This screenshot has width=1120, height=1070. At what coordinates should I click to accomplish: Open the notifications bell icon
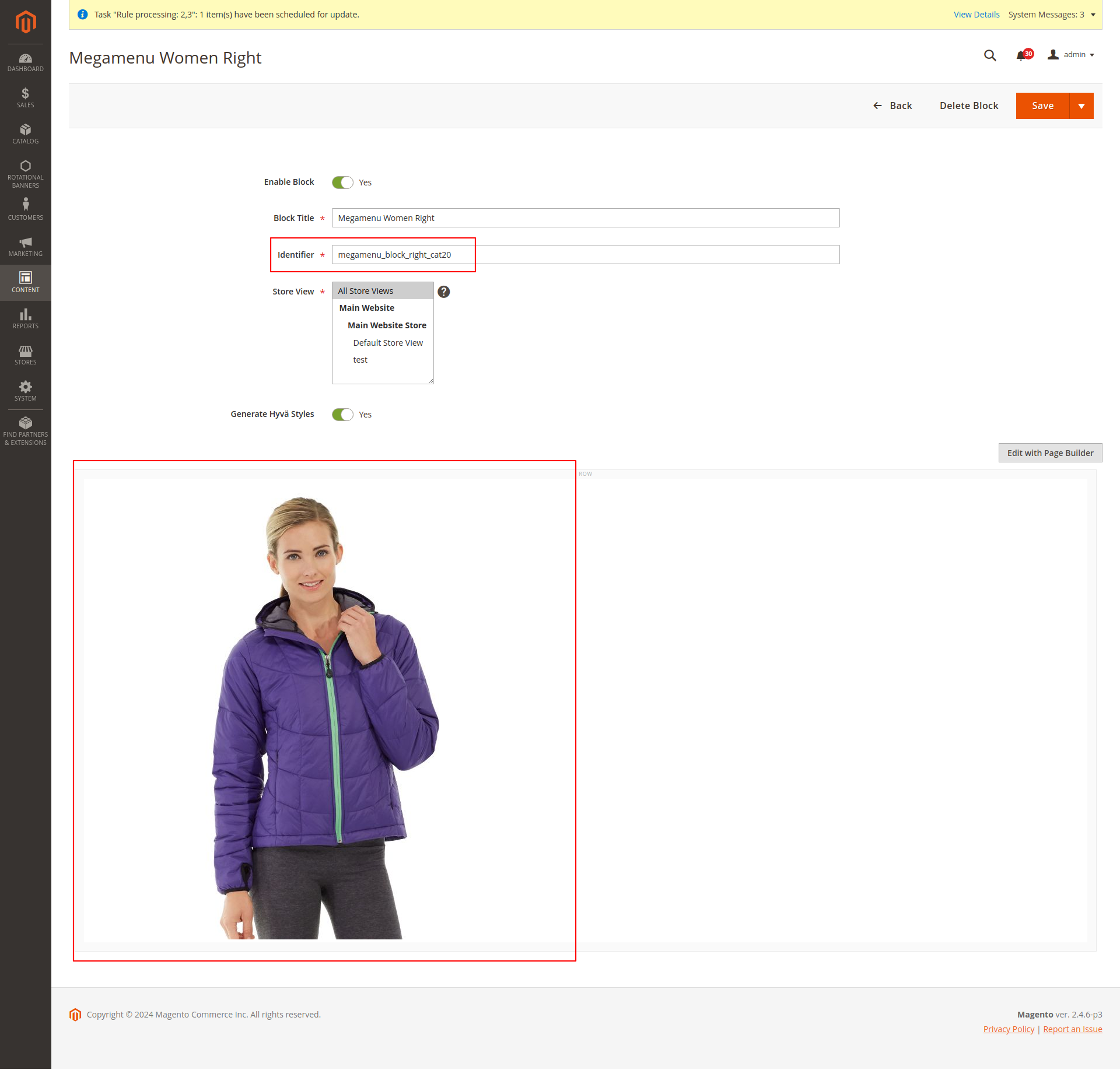click(x=1021, y=55)
